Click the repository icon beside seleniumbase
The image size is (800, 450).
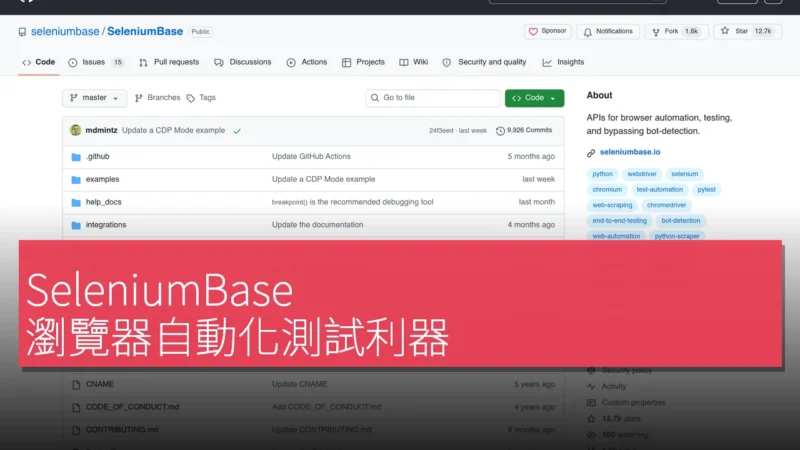[x=22, y=32]
